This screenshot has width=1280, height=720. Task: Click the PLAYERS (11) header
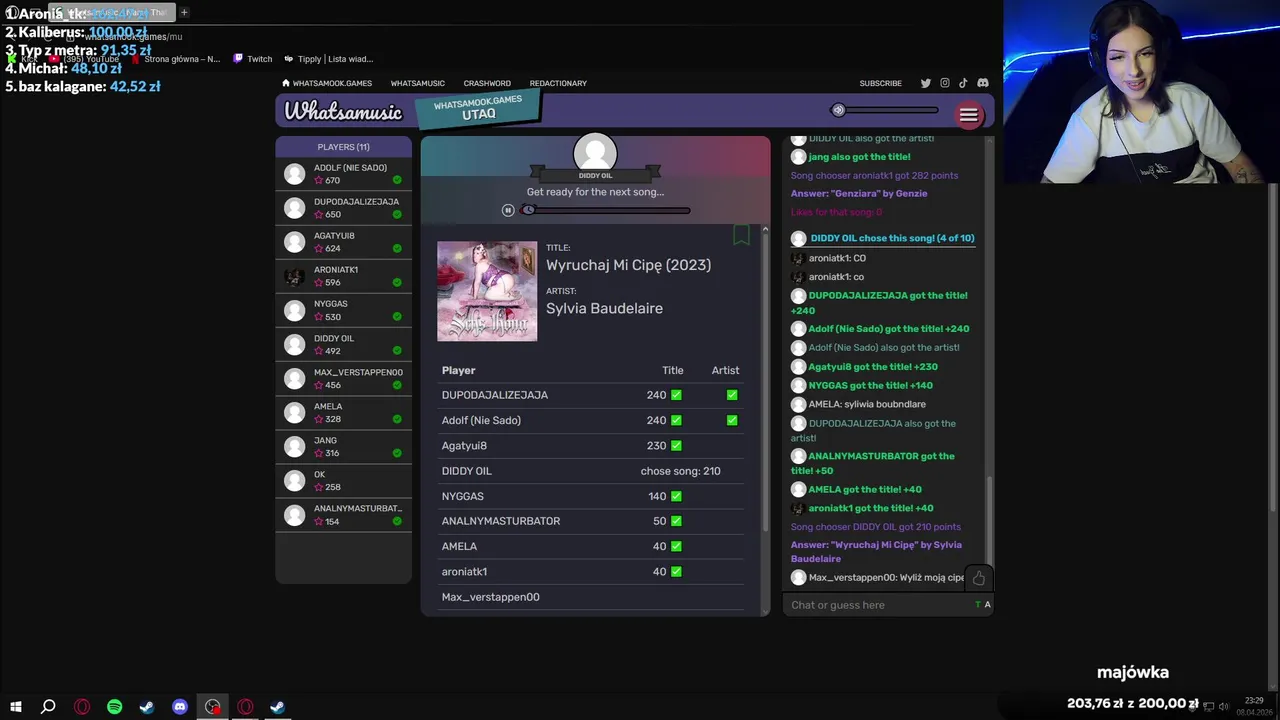click(343, 147)
